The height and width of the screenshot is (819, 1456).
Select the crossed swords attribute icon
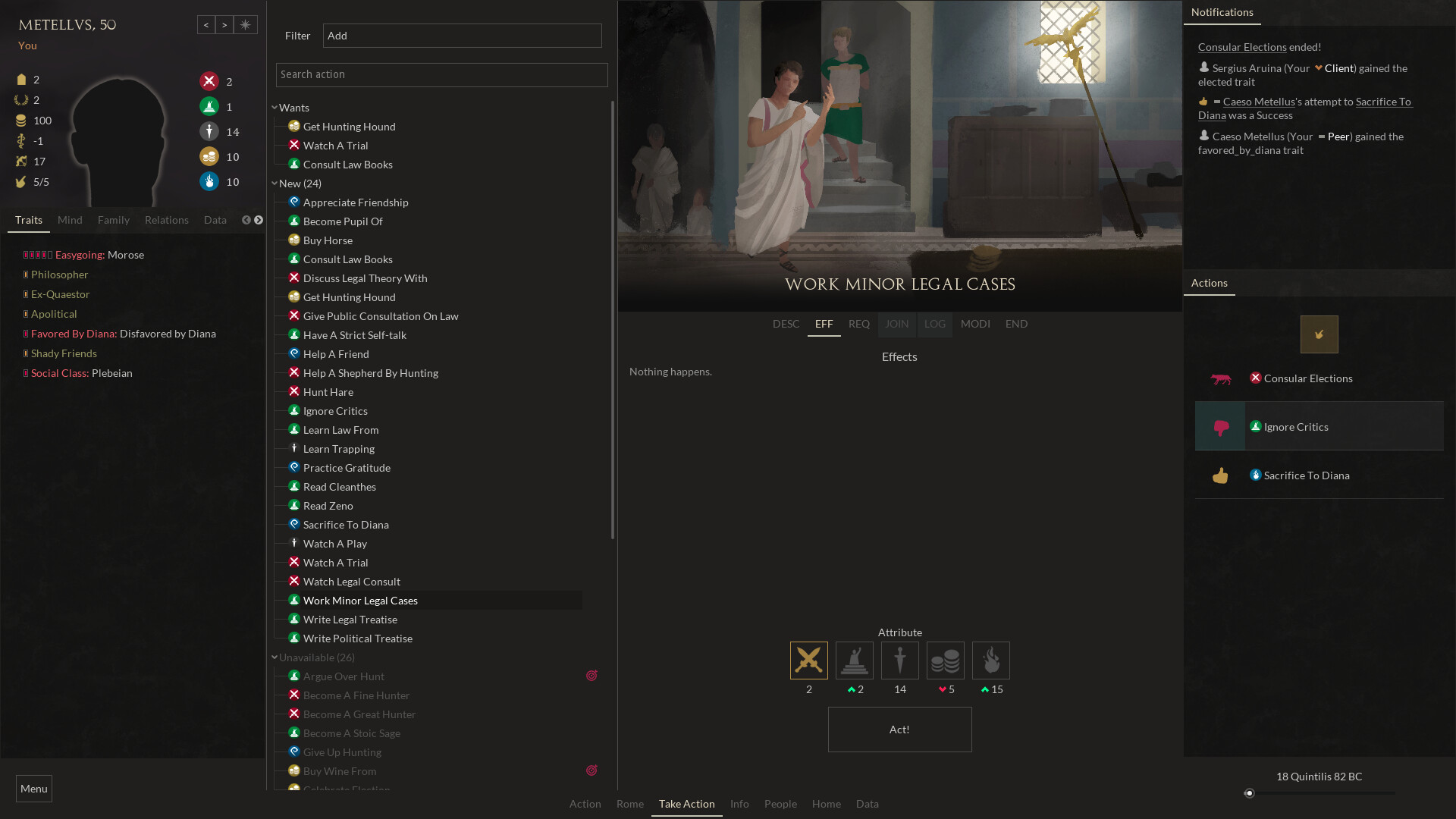[x=808, y=660]
